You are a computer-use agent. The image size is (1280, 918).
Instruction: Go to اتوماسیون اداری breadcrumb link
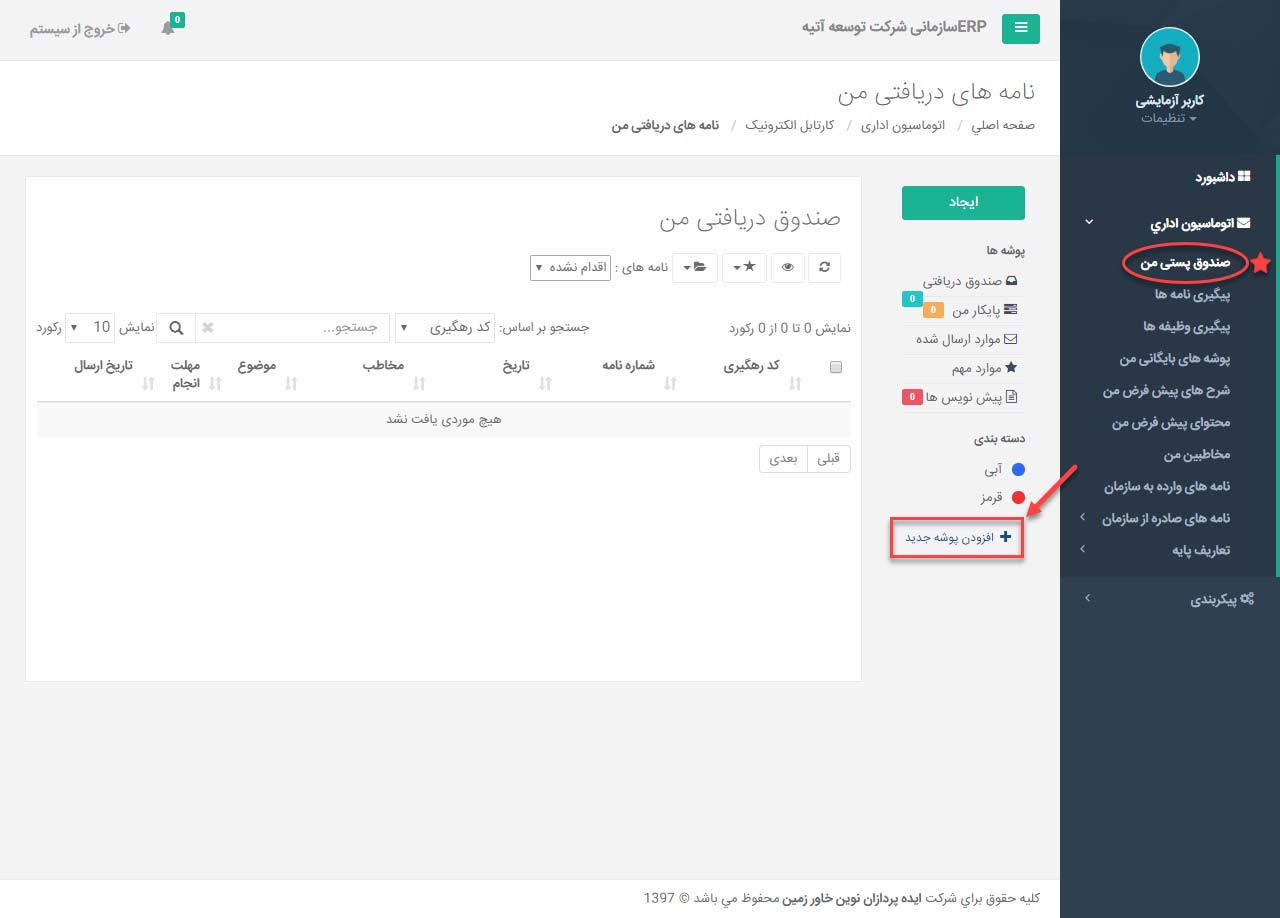pos(903,126)
